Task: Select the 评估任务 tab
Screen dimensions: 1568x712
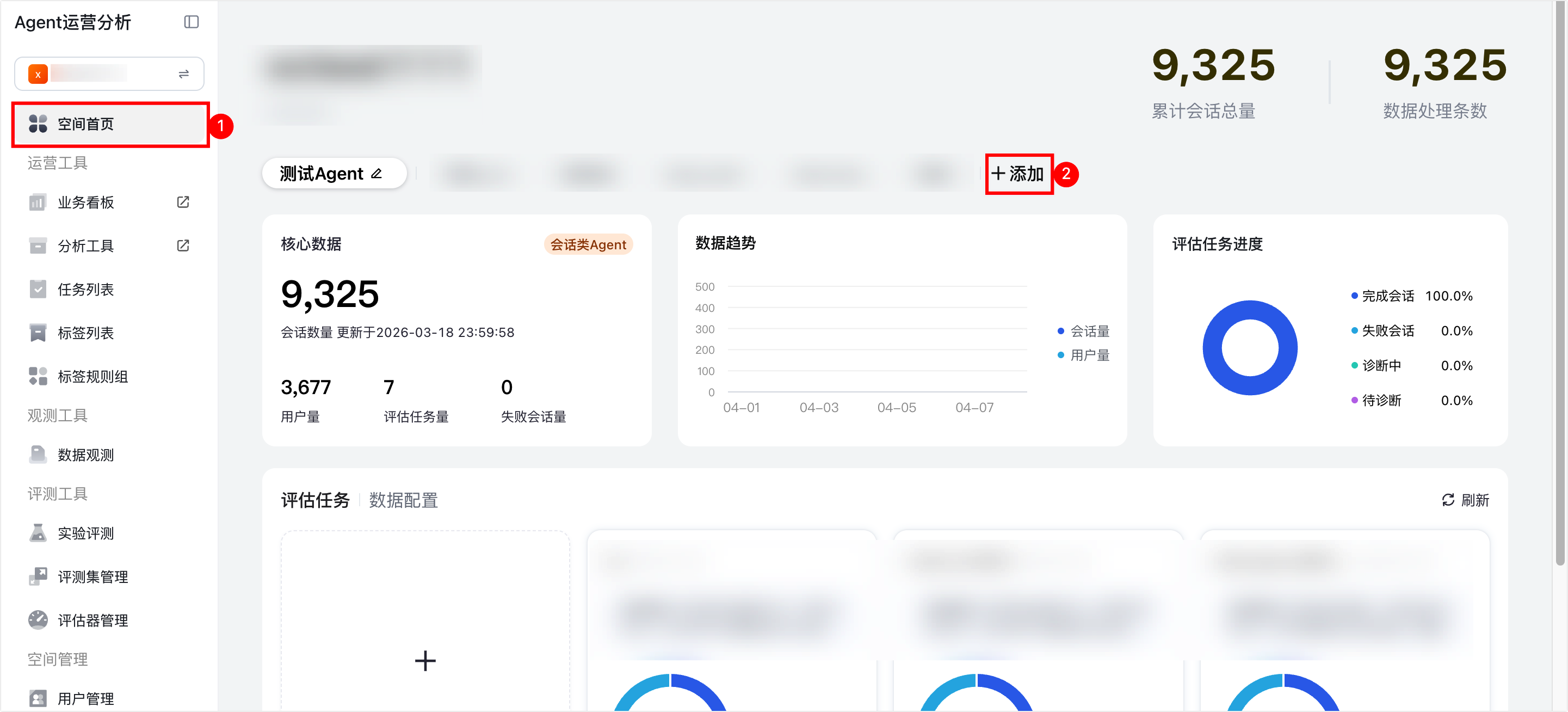Action: click(x=316, y=500)
